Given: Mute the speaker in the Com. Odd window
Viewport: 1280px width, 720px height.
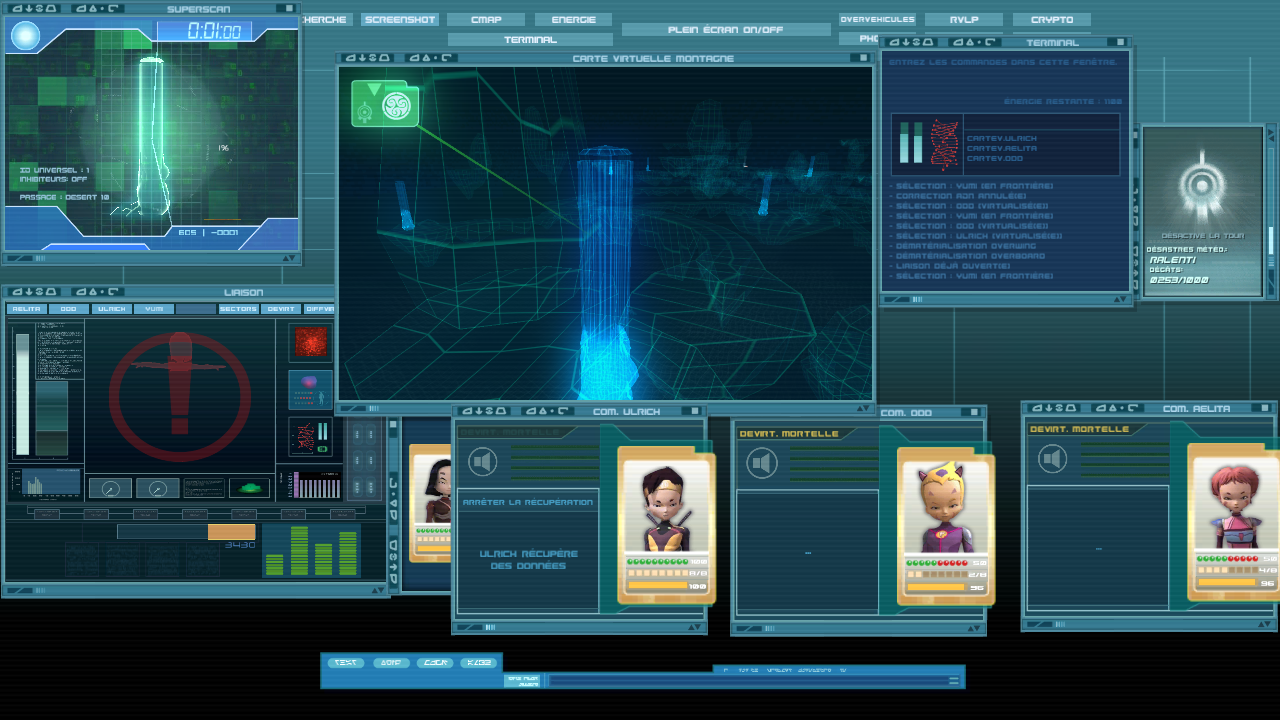Looking at the screenshot, I should click(762, 463).
